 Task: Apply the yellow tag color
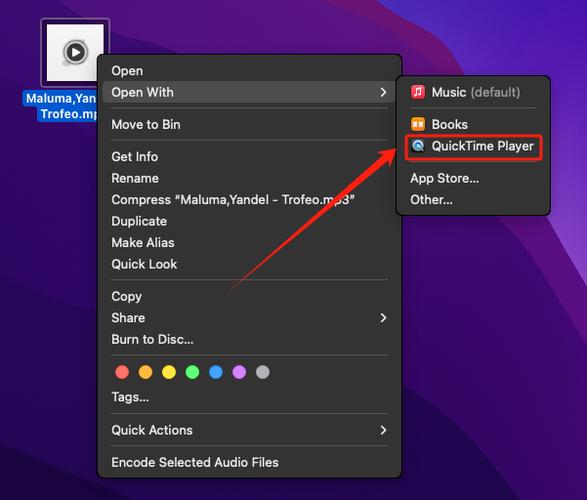[x=169, y=372]
